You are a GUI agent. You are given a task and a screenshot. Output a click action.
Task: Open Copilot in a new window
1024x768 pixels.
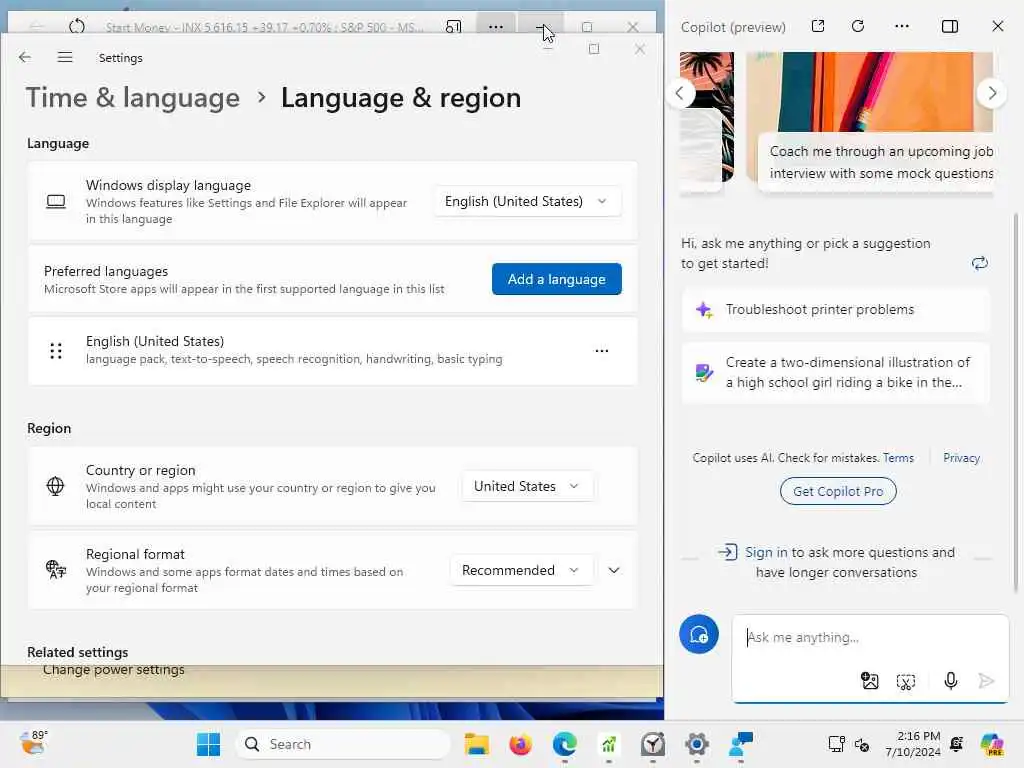click(818, 26)
